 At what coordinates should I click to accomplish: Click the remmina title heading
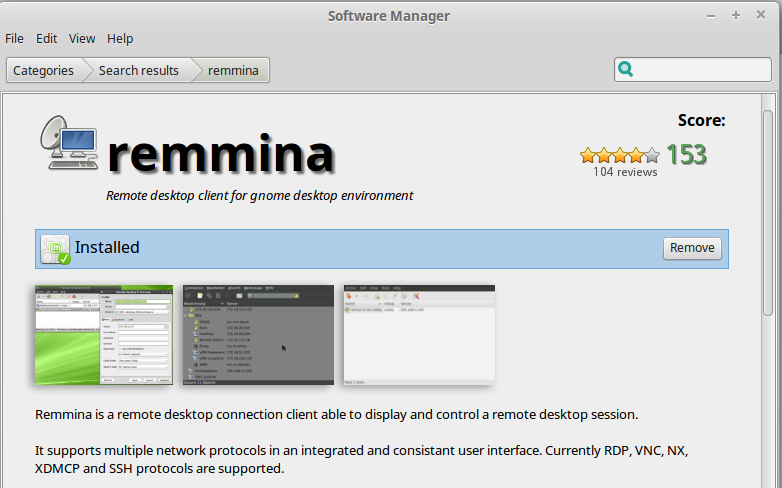[220, 153]
